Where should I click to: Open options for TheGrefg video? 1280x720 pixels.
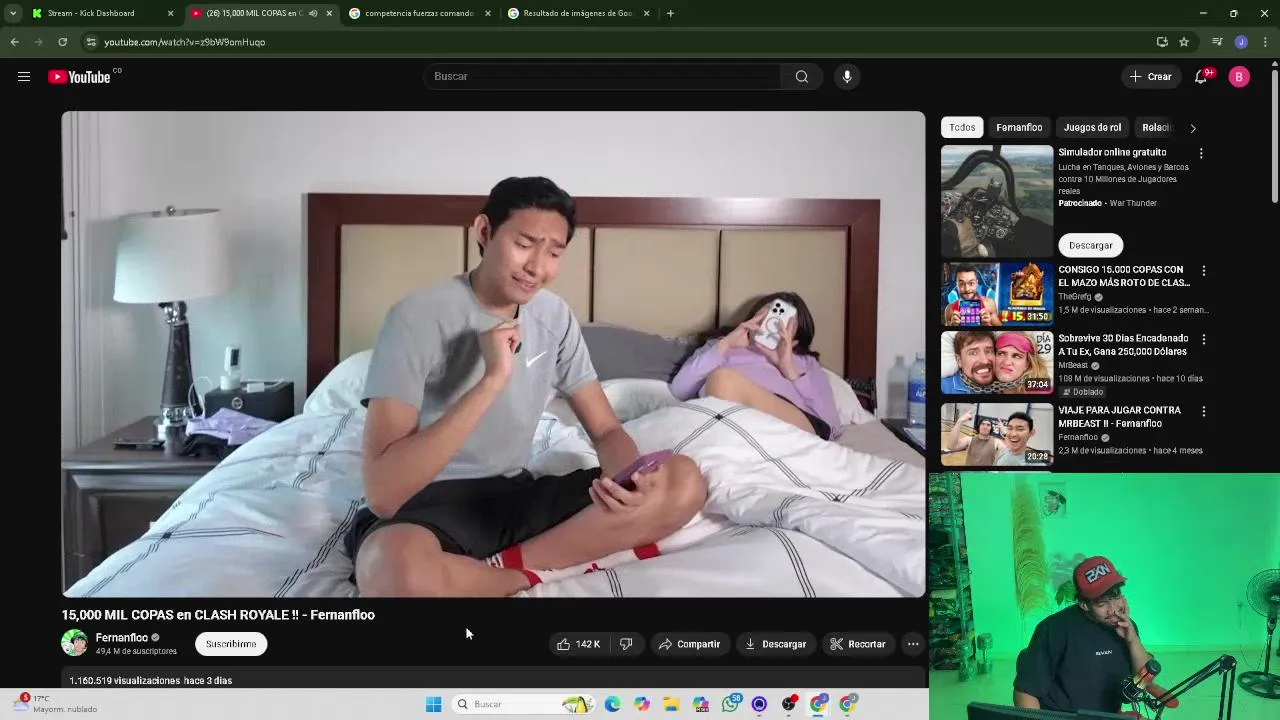[1204, 271]
